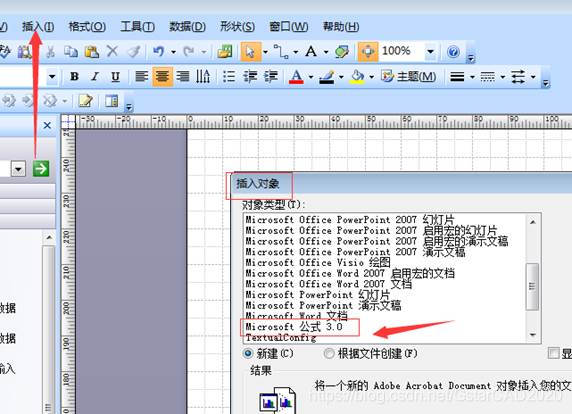Image resolution: width=572 pixels, height=414 pixels.
Task: Click the align left icon
Action: click(142, 77)
